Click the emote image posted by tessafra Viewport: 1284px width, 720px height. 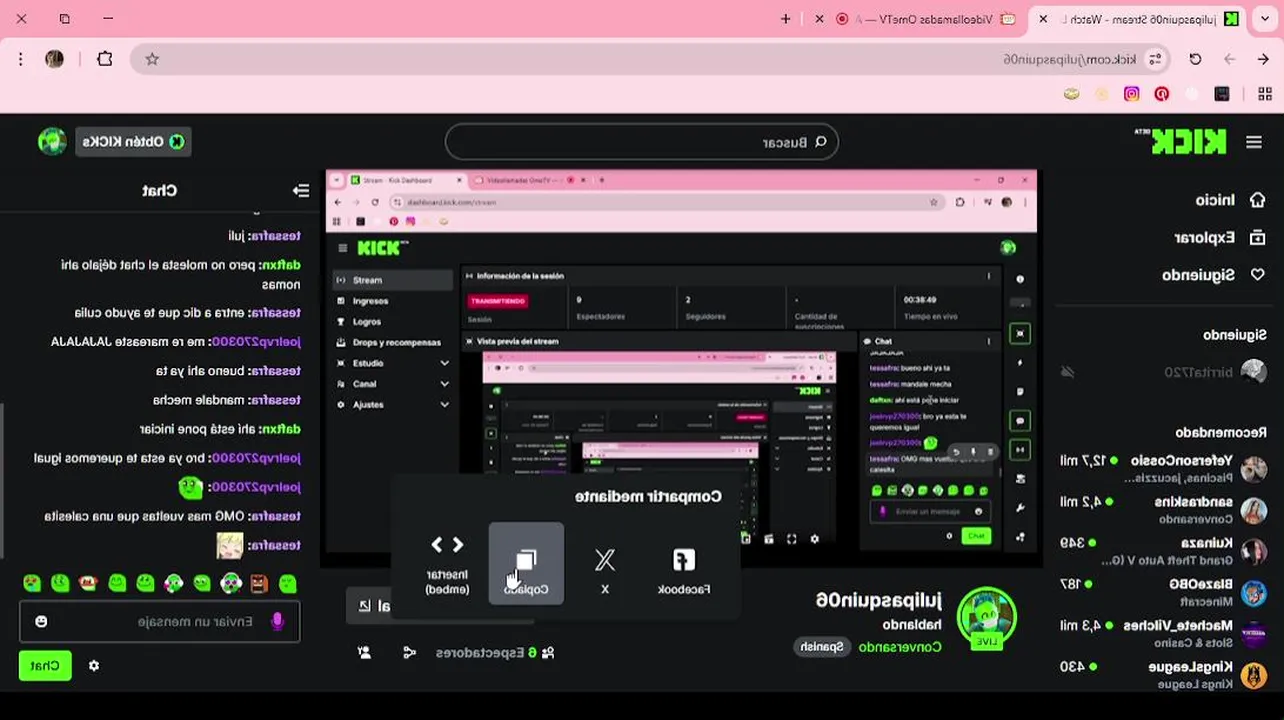(230, 545)
